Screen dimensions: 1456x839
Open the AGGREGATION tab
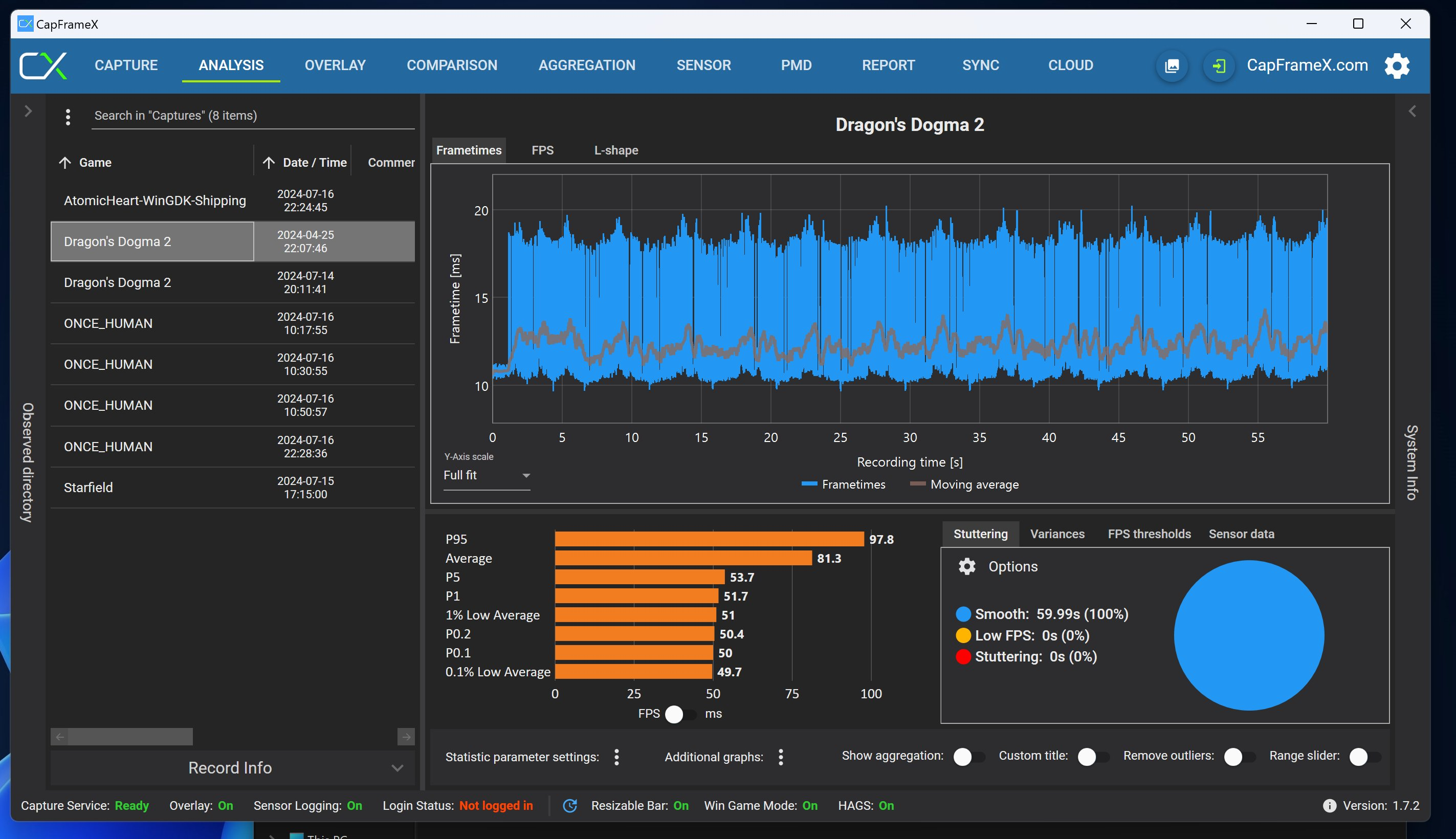click(x=587, y=65)
